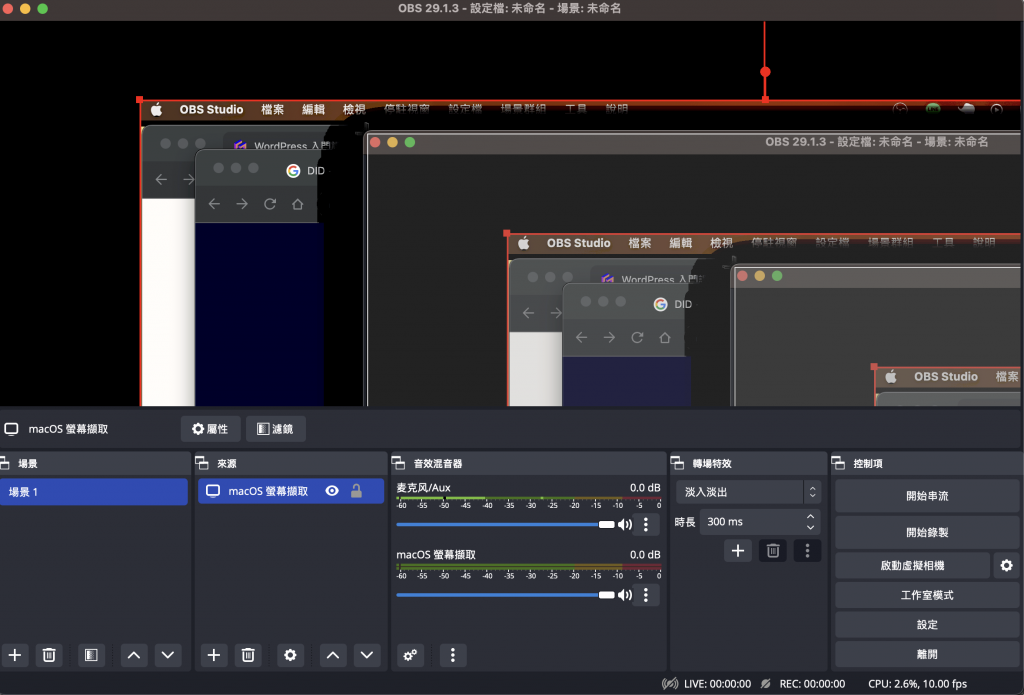
Task: Delete transition with trash button
Action: click(773, 551)
